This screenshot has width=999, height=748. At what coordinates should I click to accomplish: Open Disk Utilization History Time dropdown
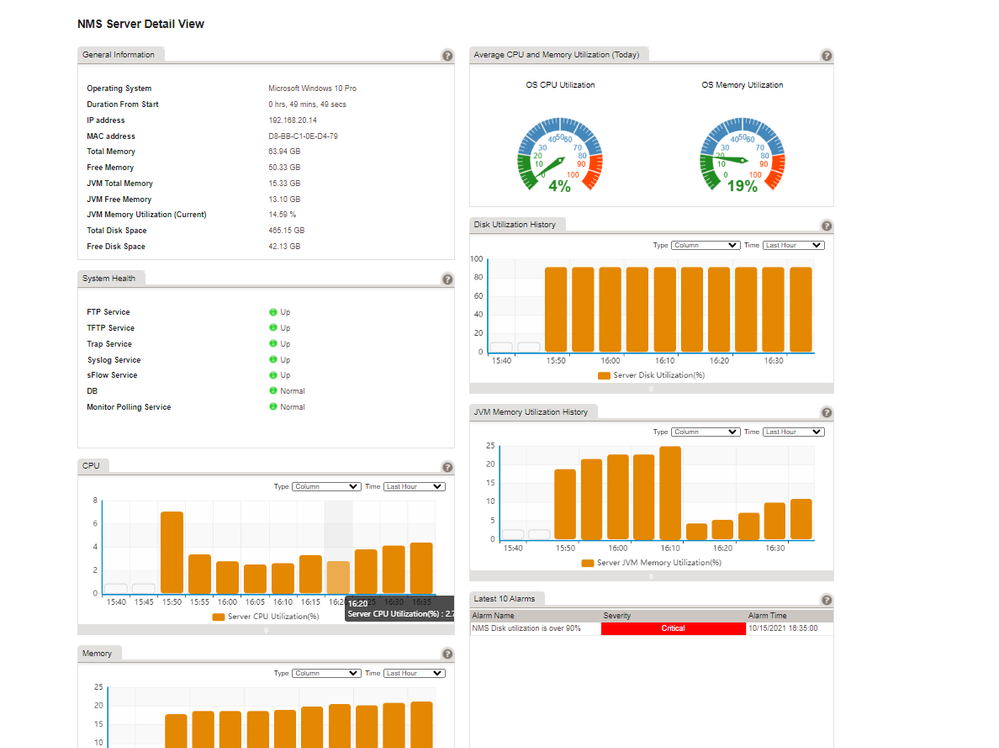point(793,245)
